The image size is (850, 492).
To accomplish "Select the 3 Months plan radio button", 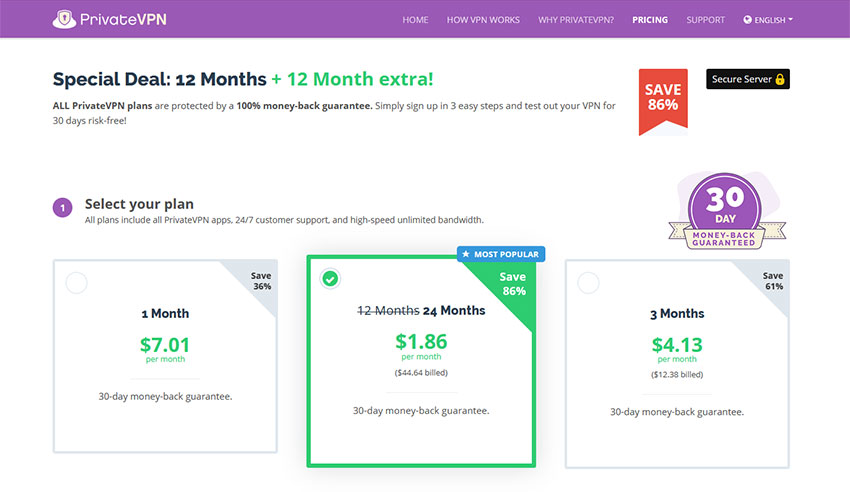I will pyautogui.click(x=588, y=283).
